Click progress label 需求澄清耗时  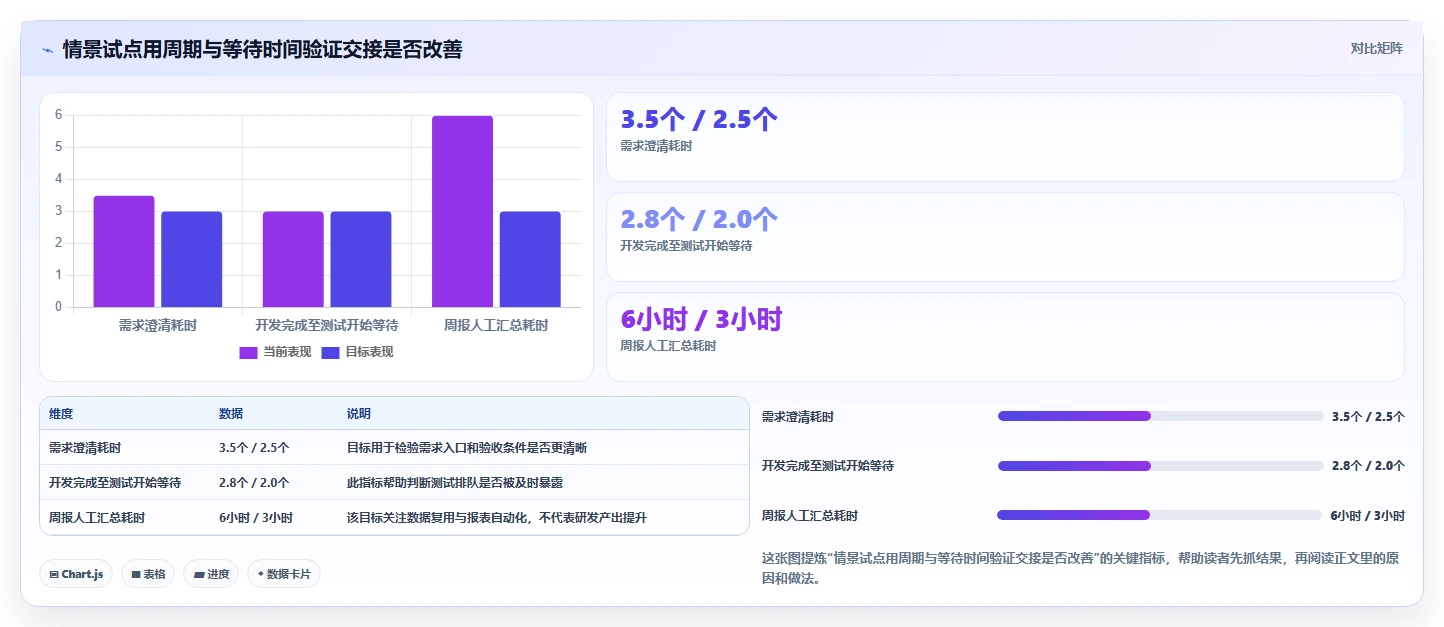(798, 417)
